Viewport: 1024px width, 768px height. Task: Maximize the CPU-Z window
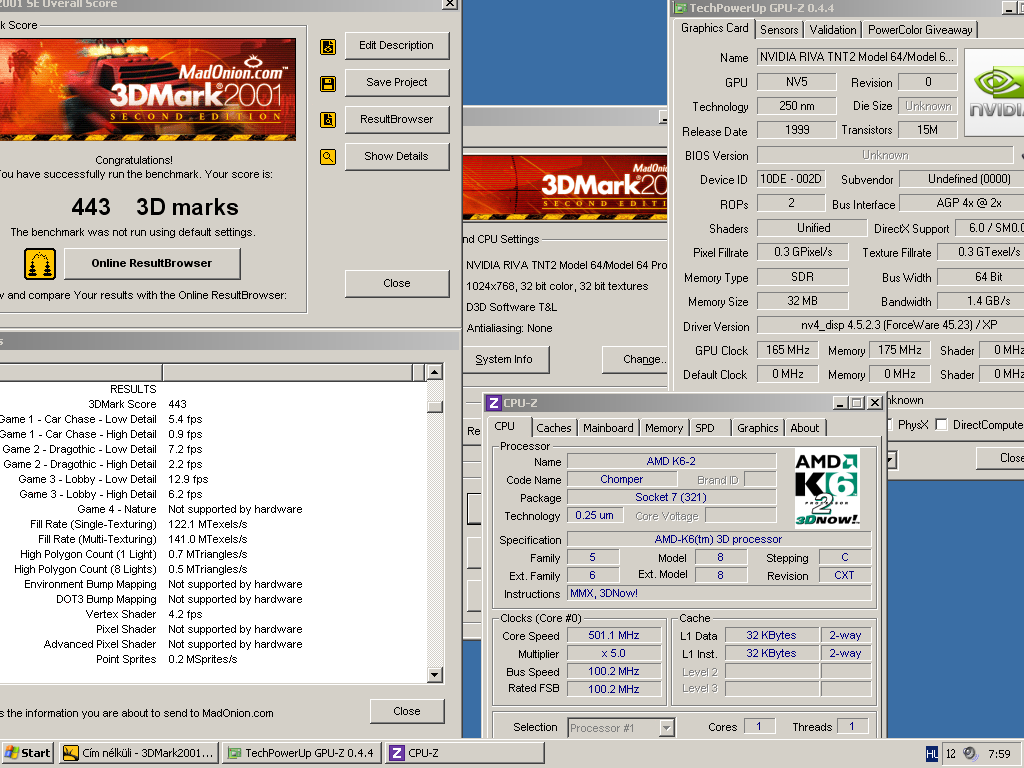tap(857, 403)
